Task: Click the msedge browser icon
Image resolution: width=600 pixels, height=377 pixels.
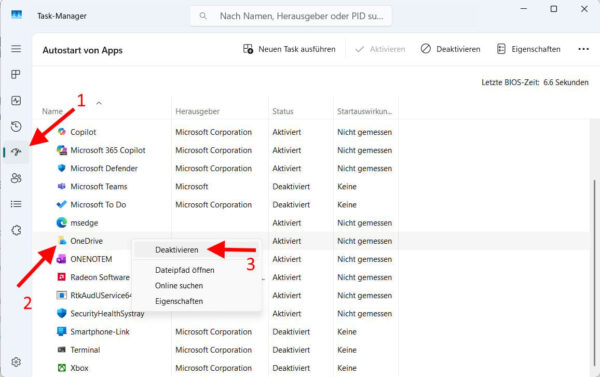Action: coord(61,222)
